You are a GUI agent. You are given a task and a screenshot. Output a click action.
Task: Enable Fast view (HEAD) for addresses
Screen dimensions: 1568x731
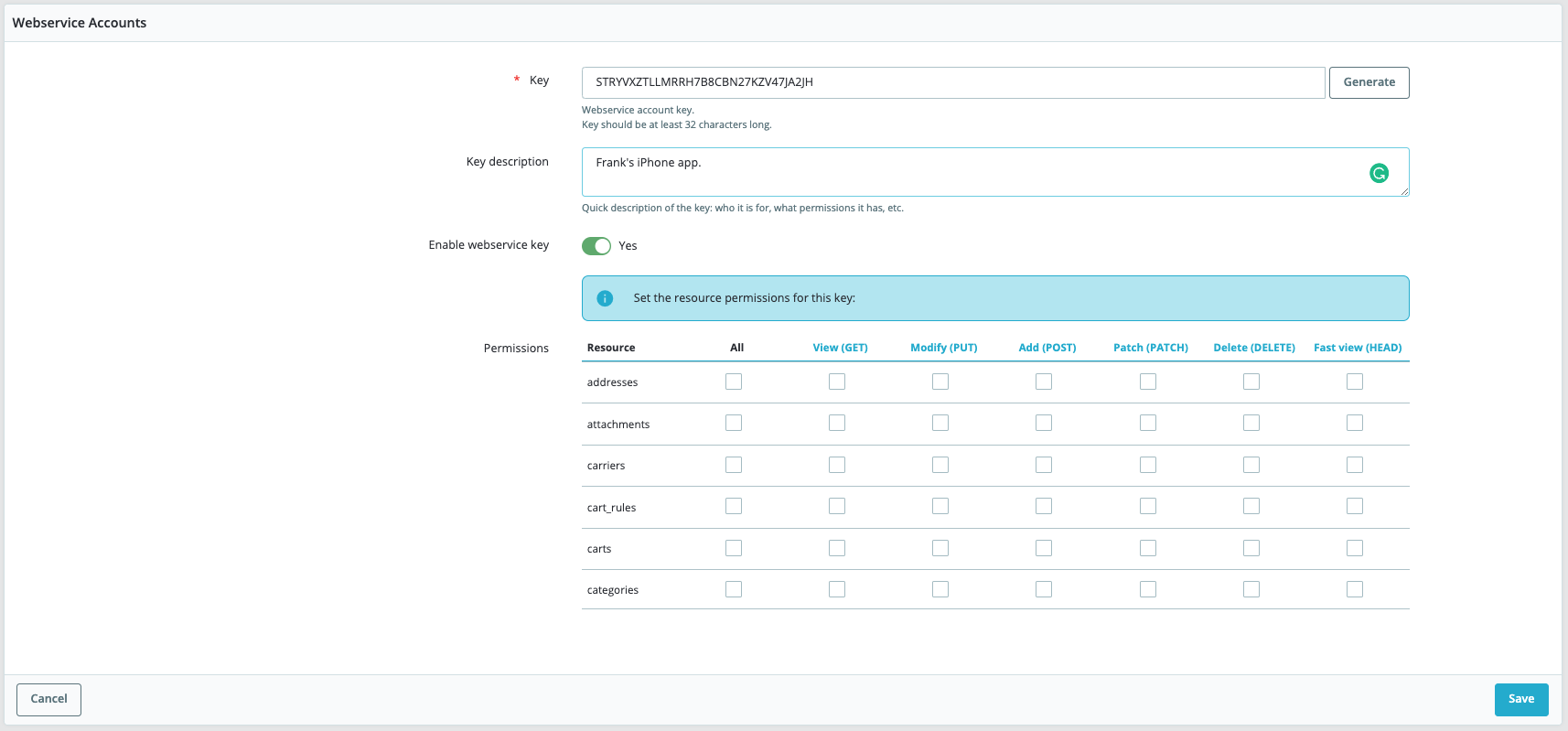pyautogui.click(x=1355, y=382)
